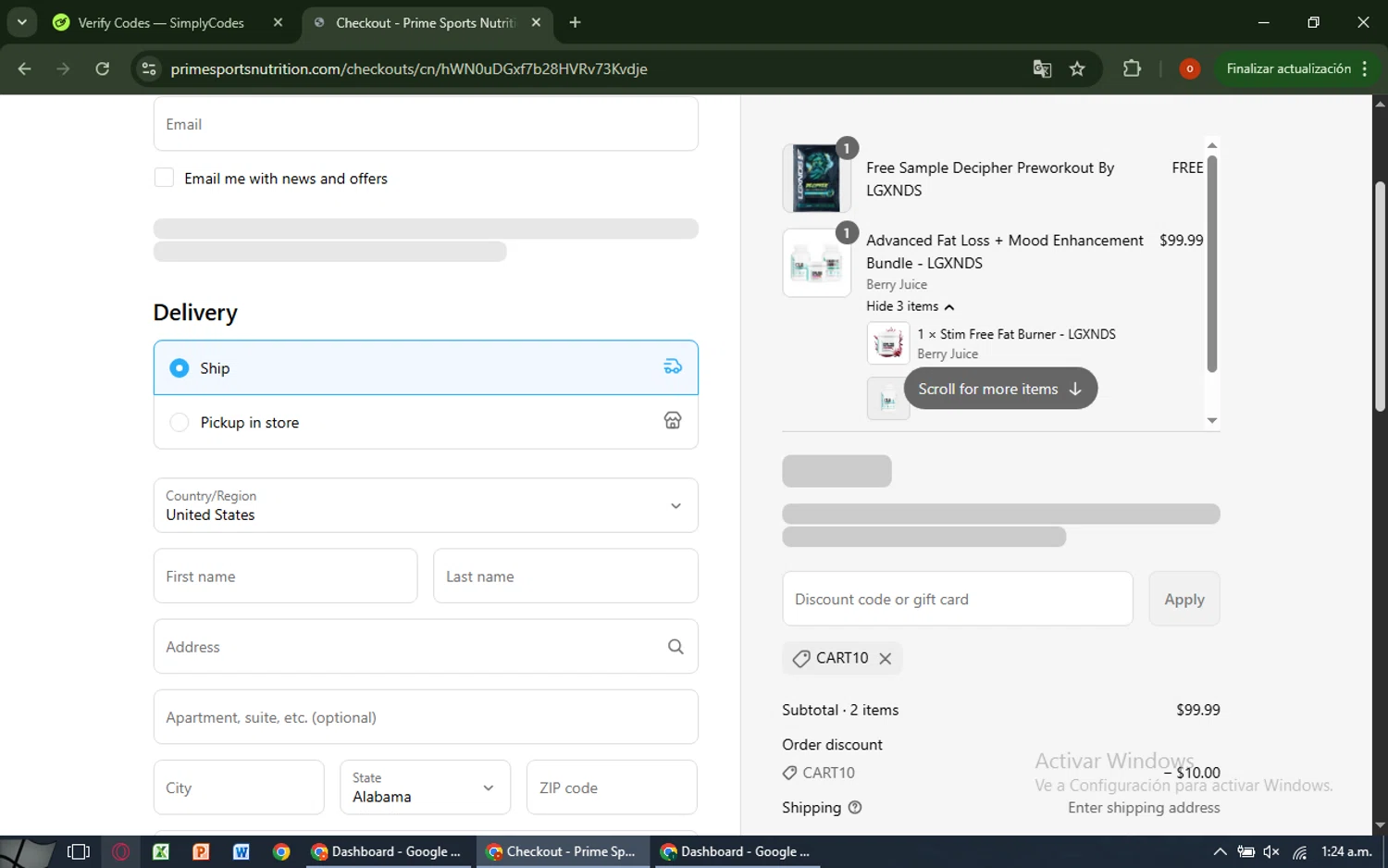
Task: Launch Excel from the taskbar
Action: tap(161, 851)
